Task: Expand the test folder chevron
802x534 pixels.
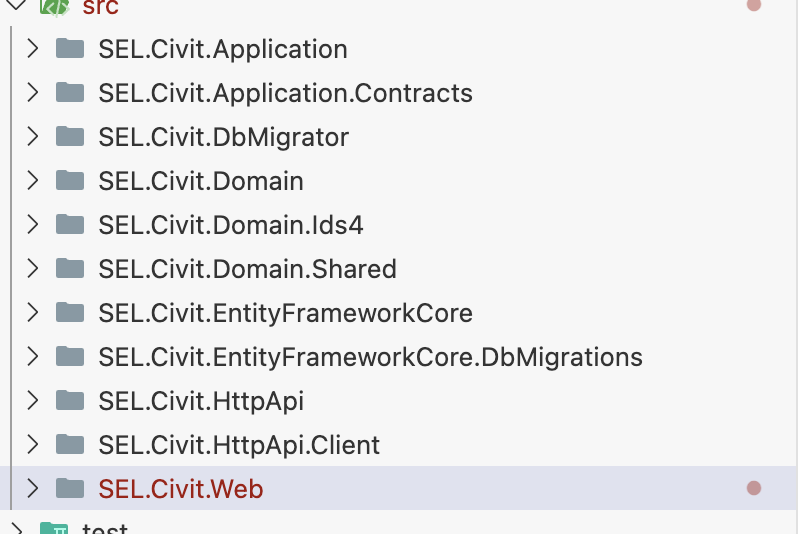Action: point(15,528)
